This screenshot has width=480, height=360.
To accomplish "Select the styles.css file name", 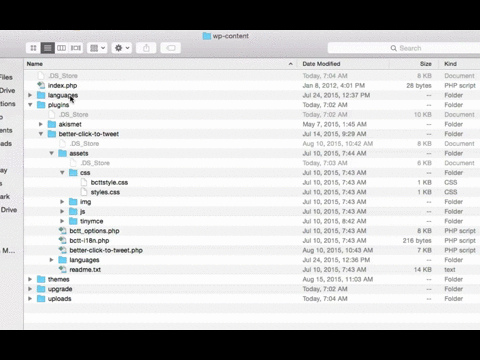I will point(105,192).
